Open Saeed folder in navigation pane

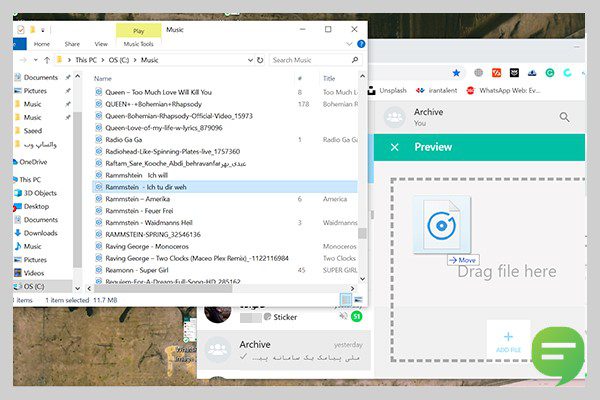33,131
